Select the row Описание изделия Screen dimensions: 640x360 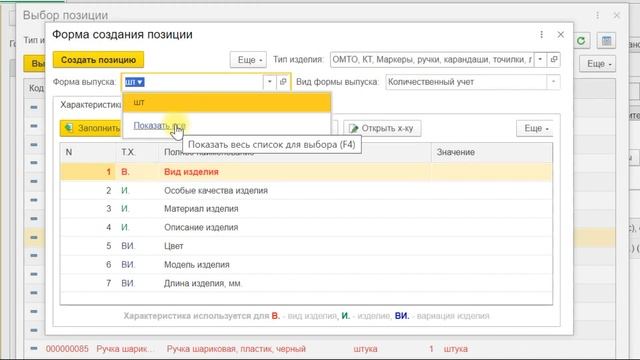click(x=306, y=227)
